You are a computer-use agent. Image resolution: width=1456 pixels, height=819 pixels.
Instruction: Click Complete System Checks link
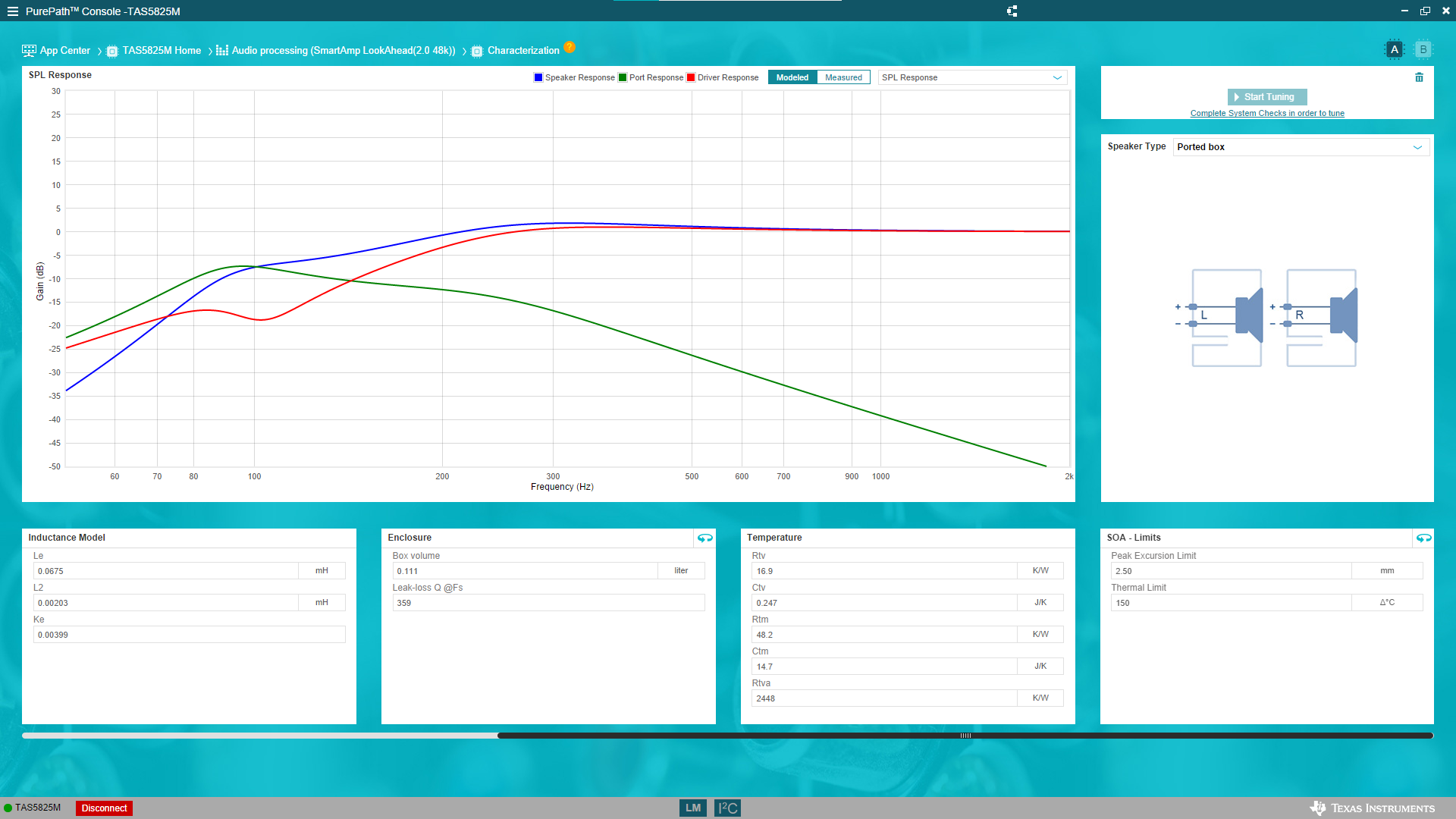pos(1266,113)
